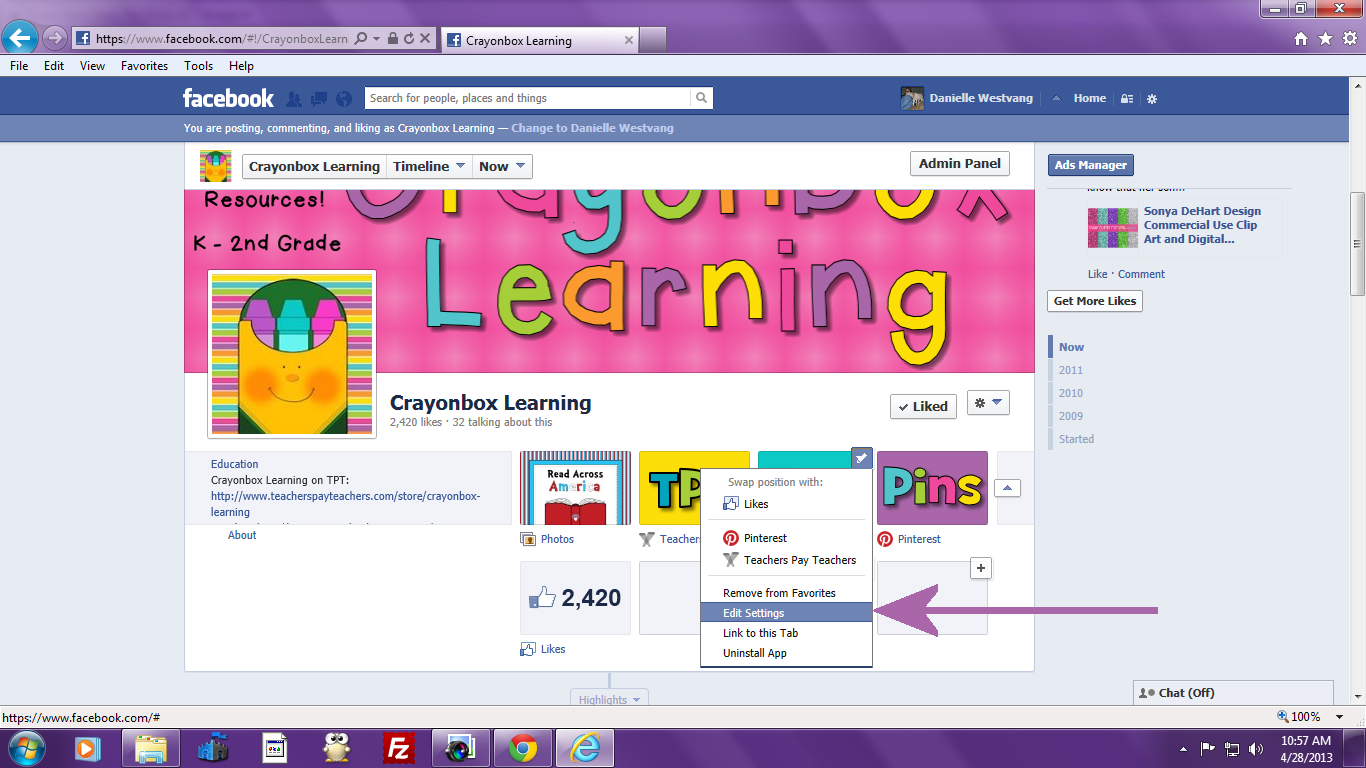Open account settings via the gear icon
Screen dimensions: 1366x768
click(1151, 98)
